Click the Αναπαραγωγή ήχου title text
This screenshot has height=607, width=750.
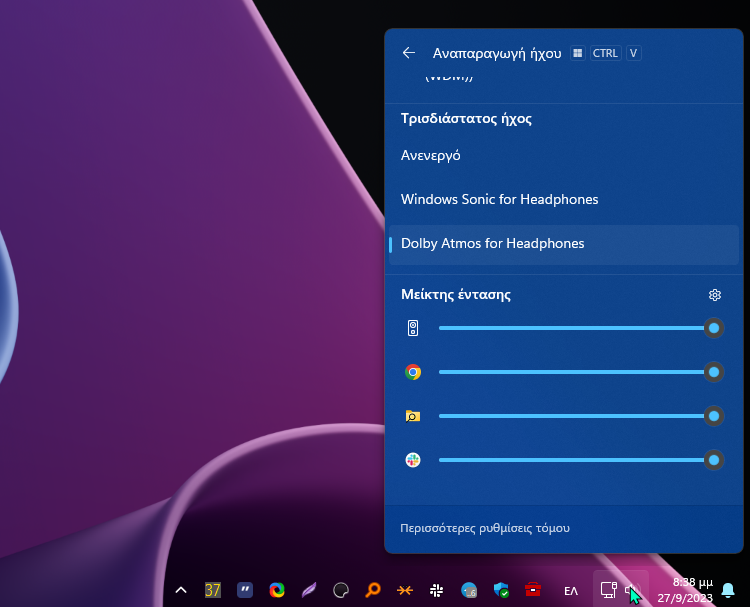(x=497, y=53)
